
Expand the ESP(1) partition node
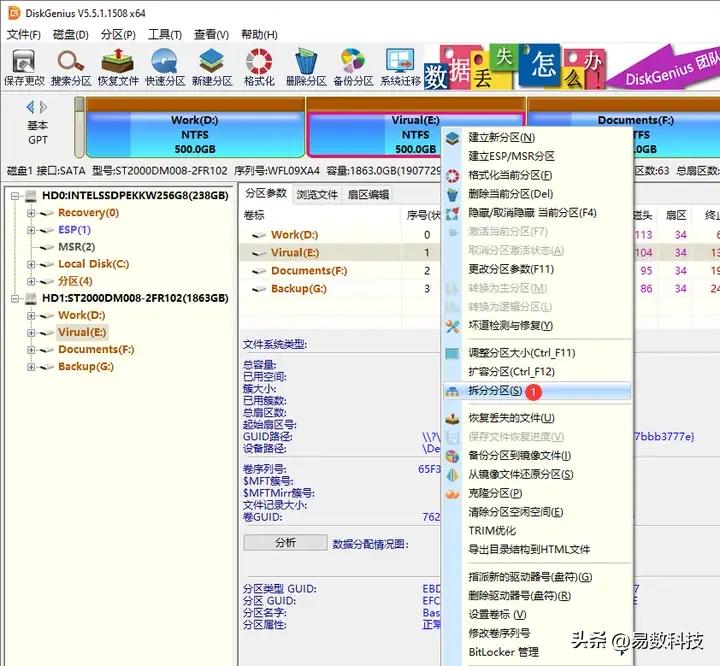click(31, 230)
